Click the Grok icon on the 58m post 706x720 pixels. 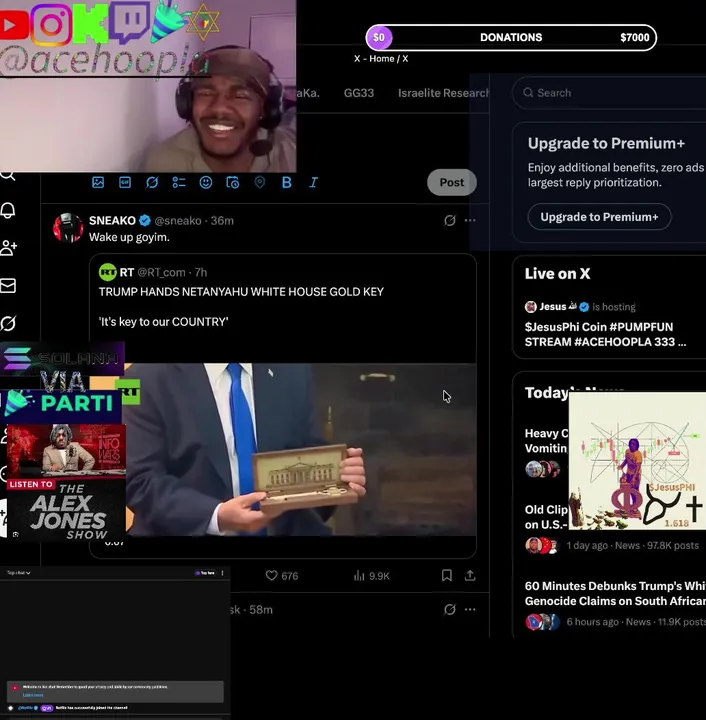[449, 609]
